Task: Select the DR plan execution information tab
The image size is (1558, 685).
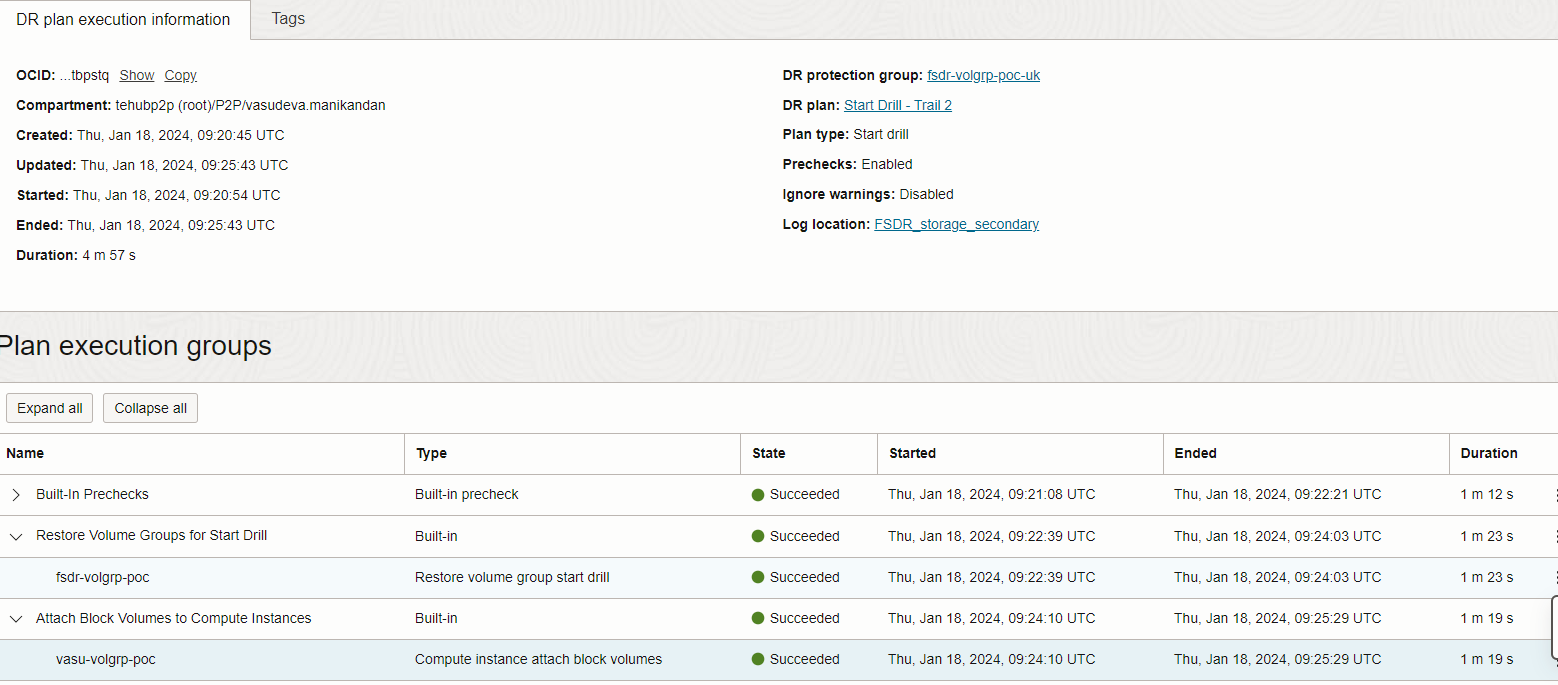Action: point(123,19)
